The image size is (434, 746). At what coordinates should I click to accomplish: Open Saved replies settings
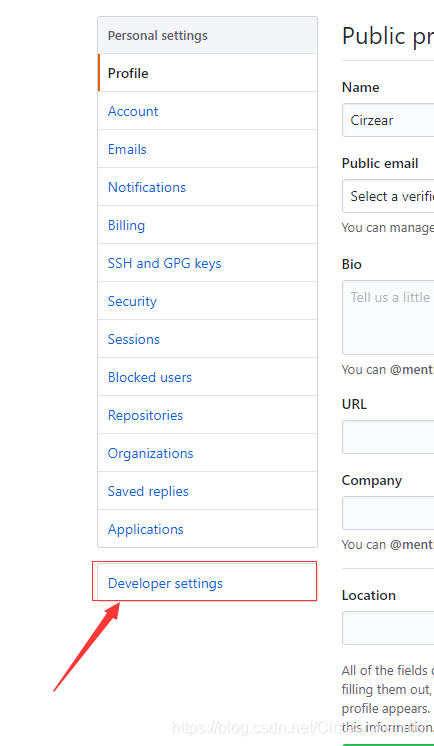tap(207, 491)
